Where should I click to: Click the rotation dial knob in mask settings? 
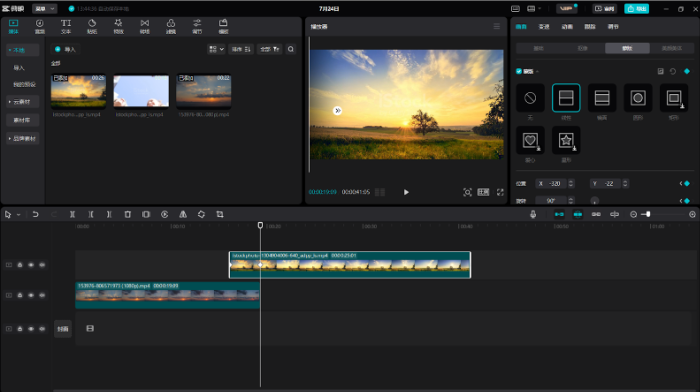[595, 201]
